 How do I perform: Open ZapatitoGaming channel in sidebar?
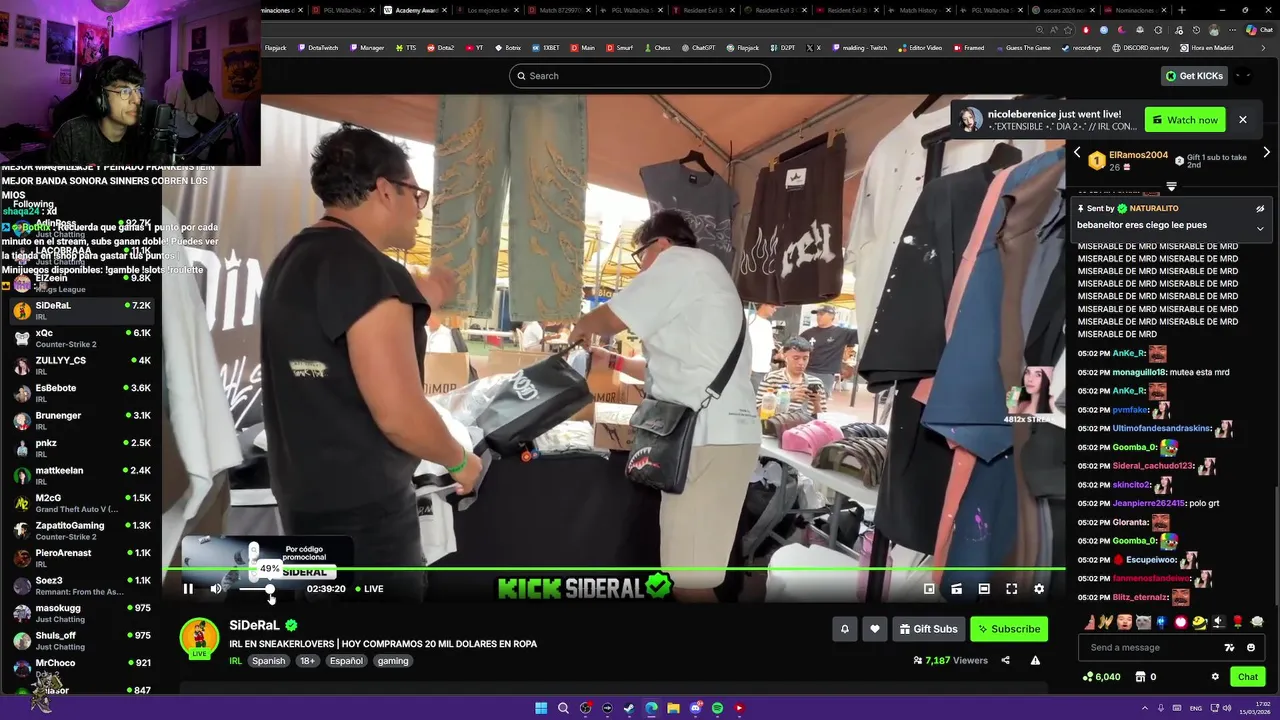(80, 531)
